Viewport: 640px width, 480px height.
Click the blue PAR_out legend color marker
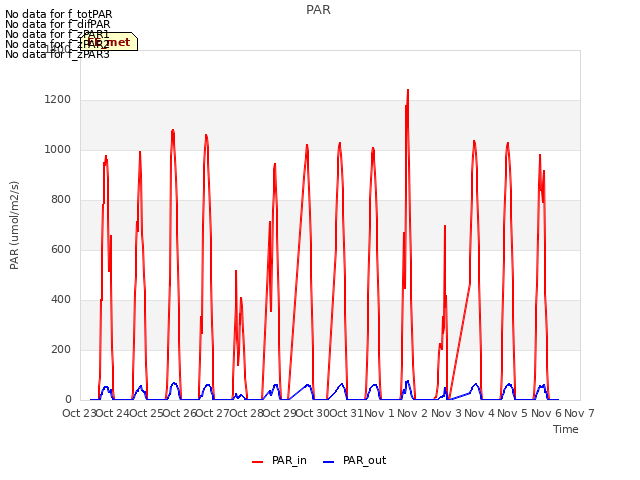(329, 462)
